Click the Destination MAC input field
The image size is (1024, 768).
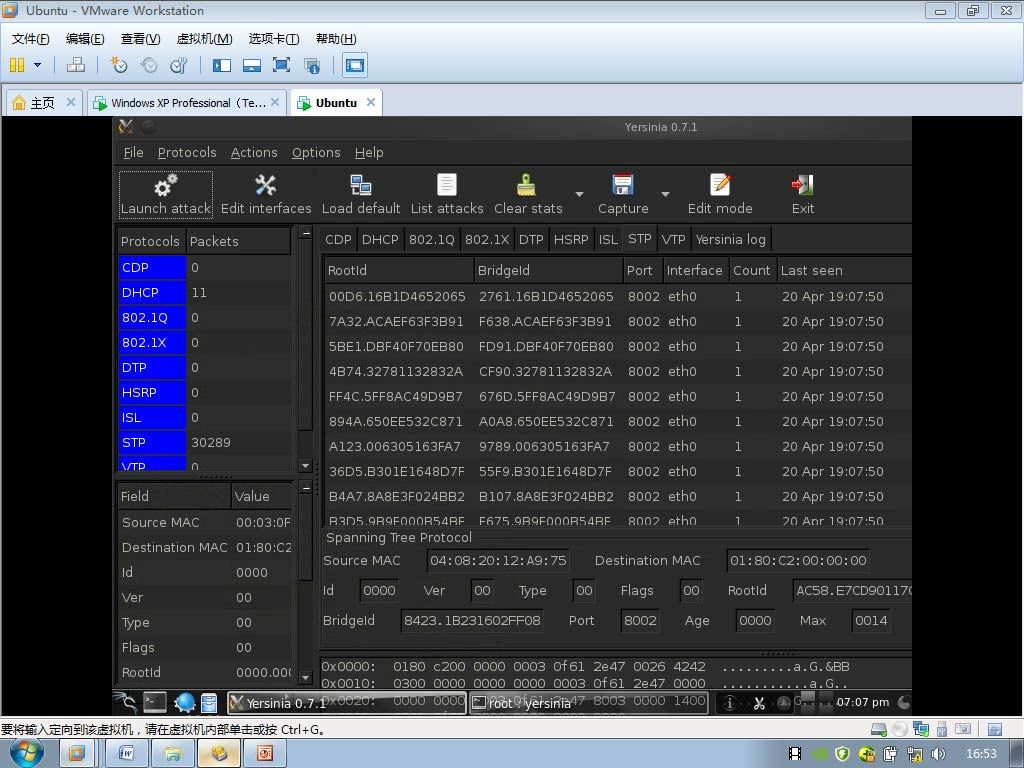click(798, 560)
